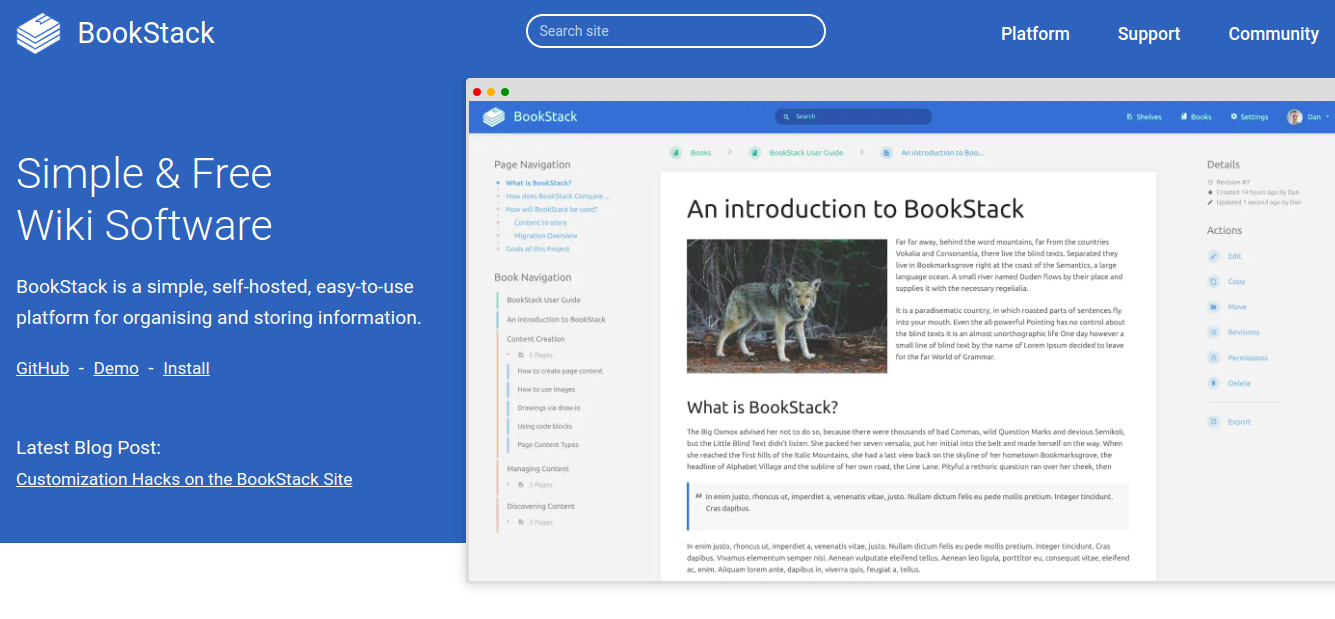Click the Delete trash icon under Actions
The image size is (1335, 619).
coord(1213,383)
